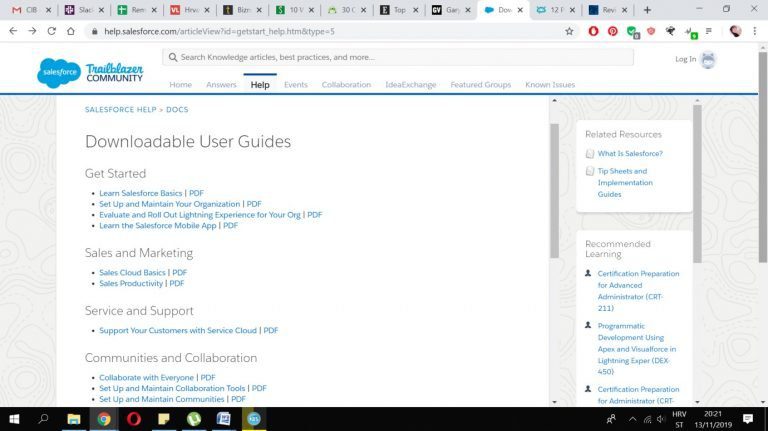This screenshot has width=768, height=431.
Task: Open IdeaExchange navigation item
Action: point(410,85)
